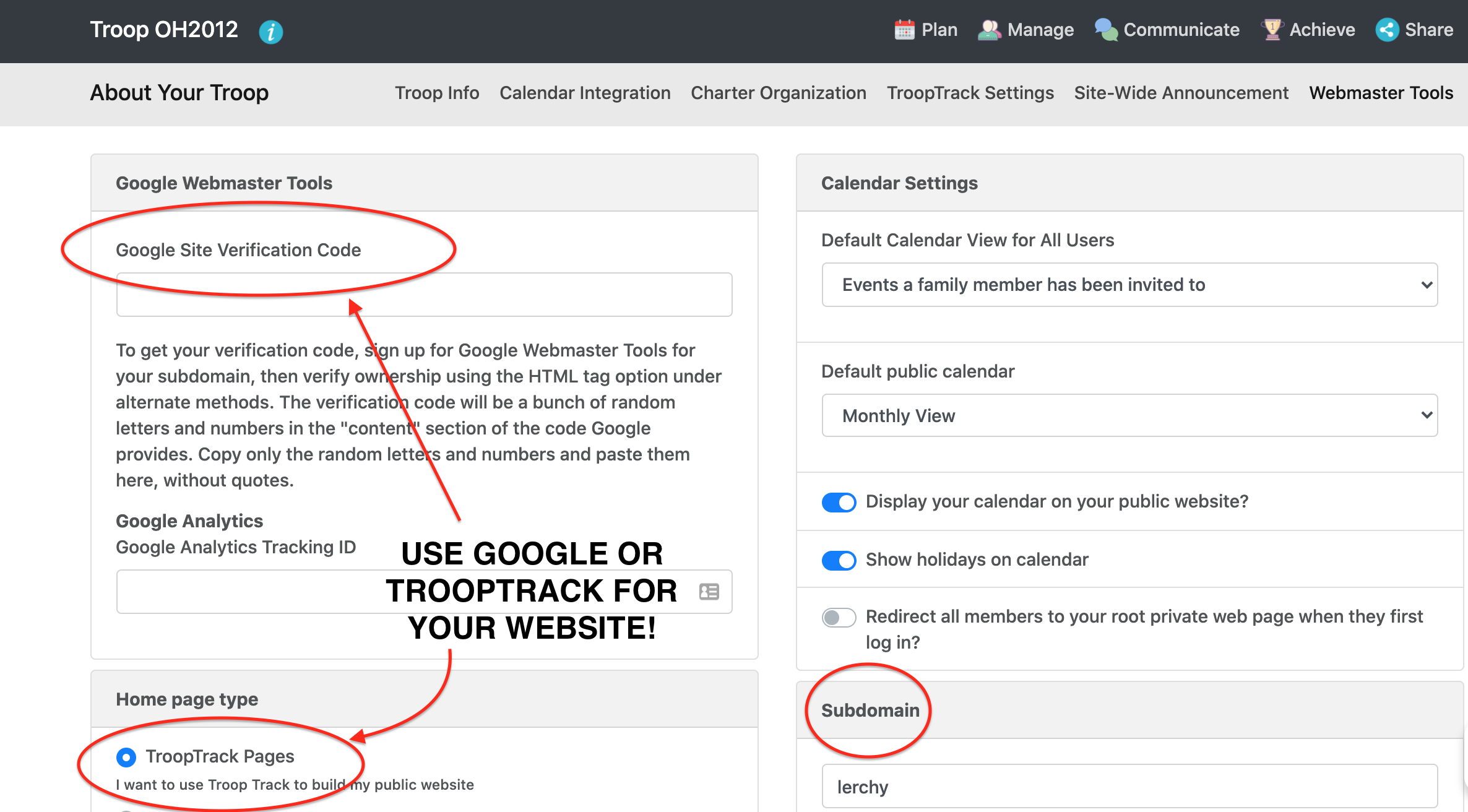Expand the Default public calendar dropdown
The width and height of the screenshot is (1468, 812).
(x=1129, y=415)
